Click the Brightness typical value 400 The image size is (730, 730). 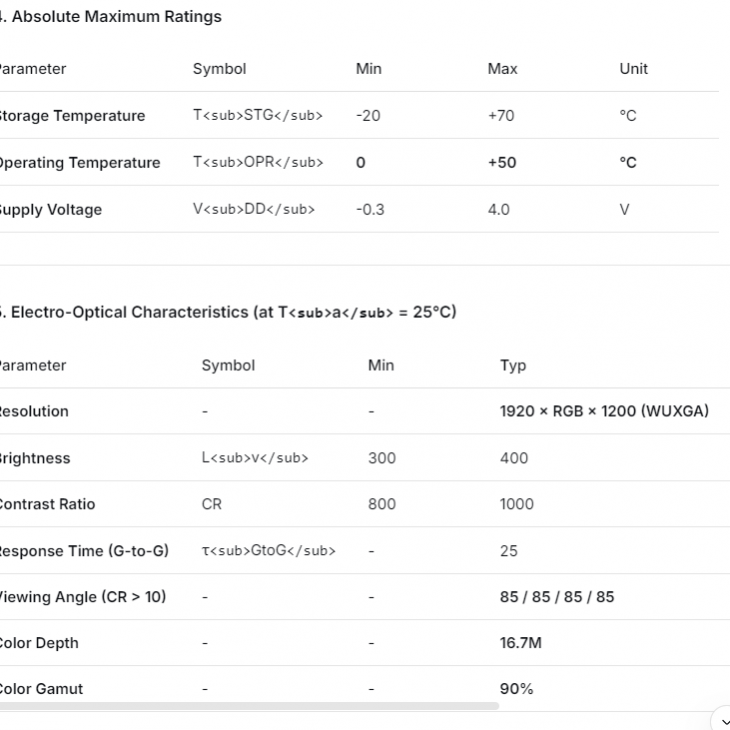514,458
